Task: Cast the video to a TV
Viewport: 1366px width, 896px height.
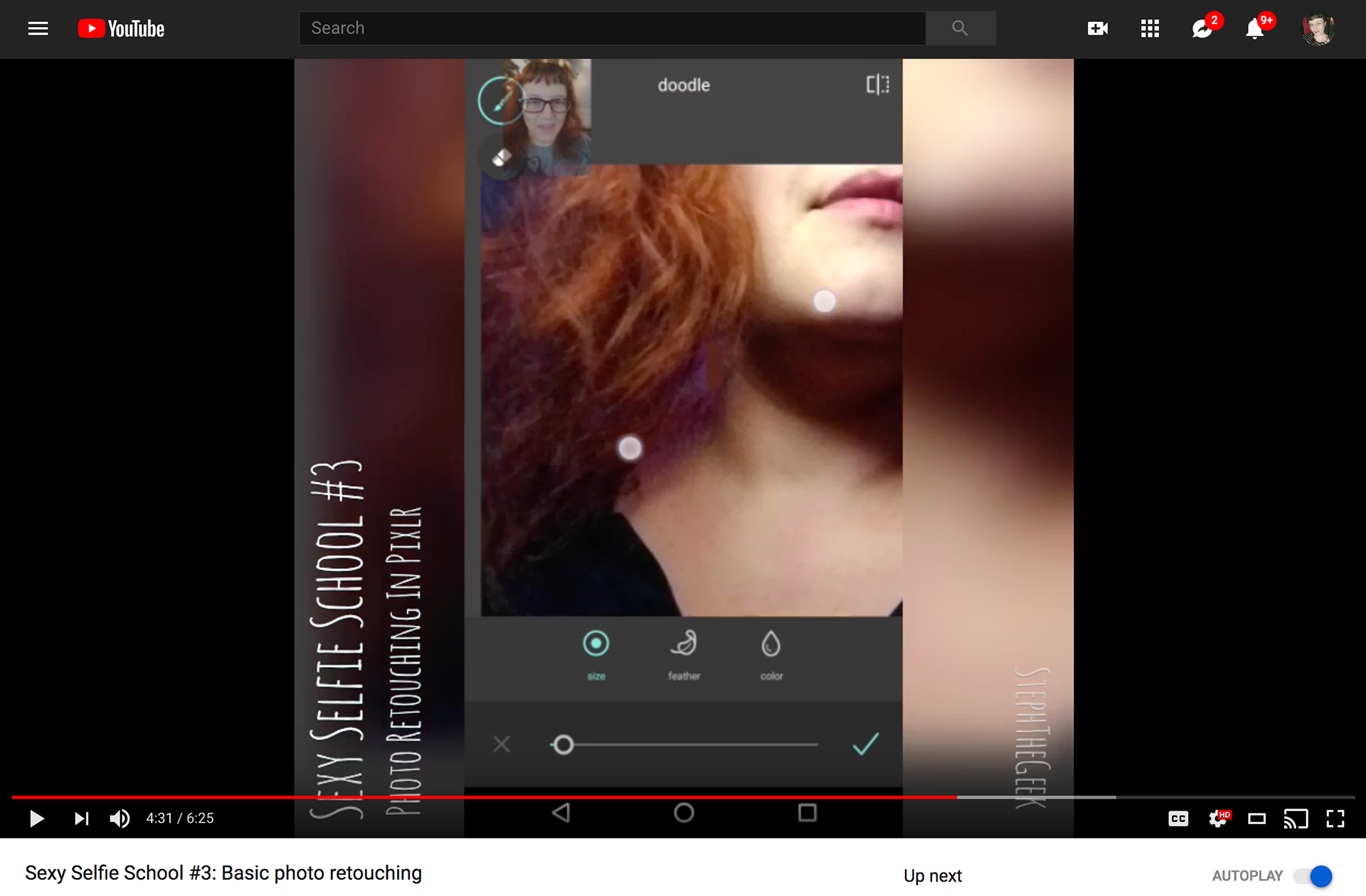Action: 1296,818
